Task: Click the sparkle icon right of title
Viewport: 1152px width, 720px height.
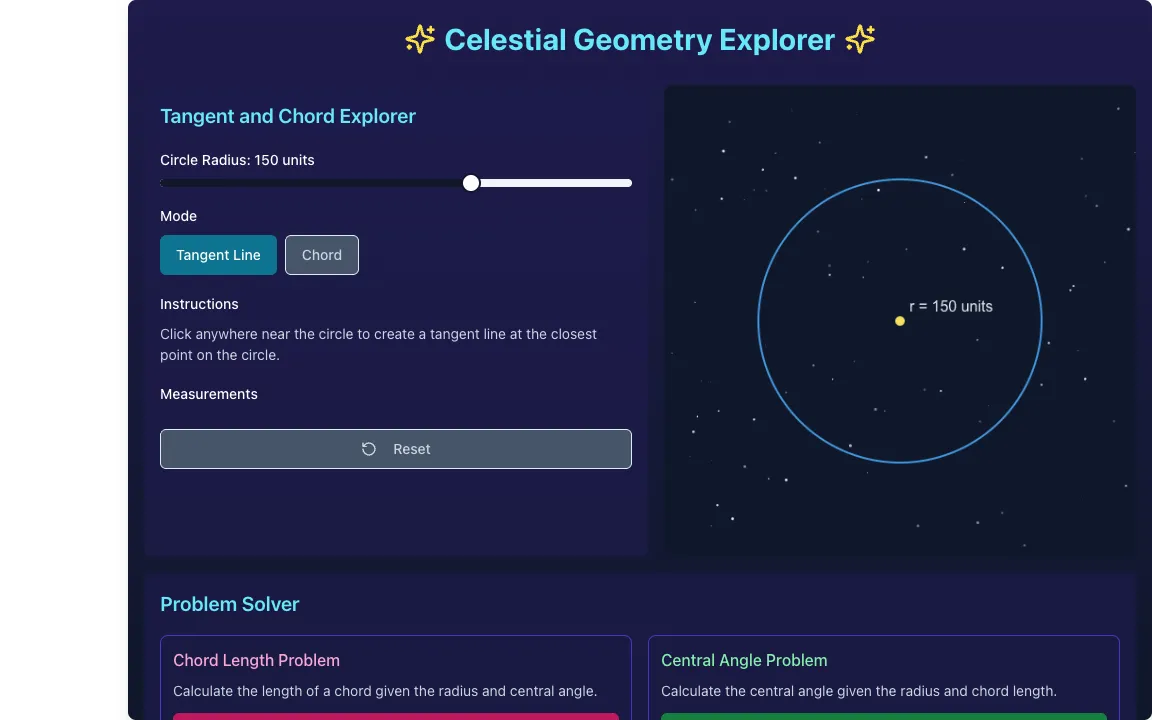Action: pos(860,39)
